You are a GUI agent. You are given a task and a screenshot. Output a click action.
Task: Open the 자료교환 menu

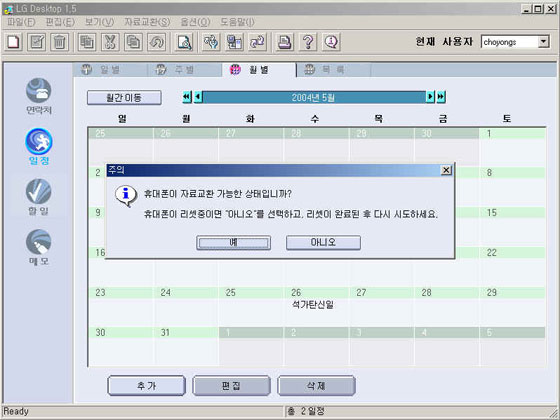click(x=147, y=22)
